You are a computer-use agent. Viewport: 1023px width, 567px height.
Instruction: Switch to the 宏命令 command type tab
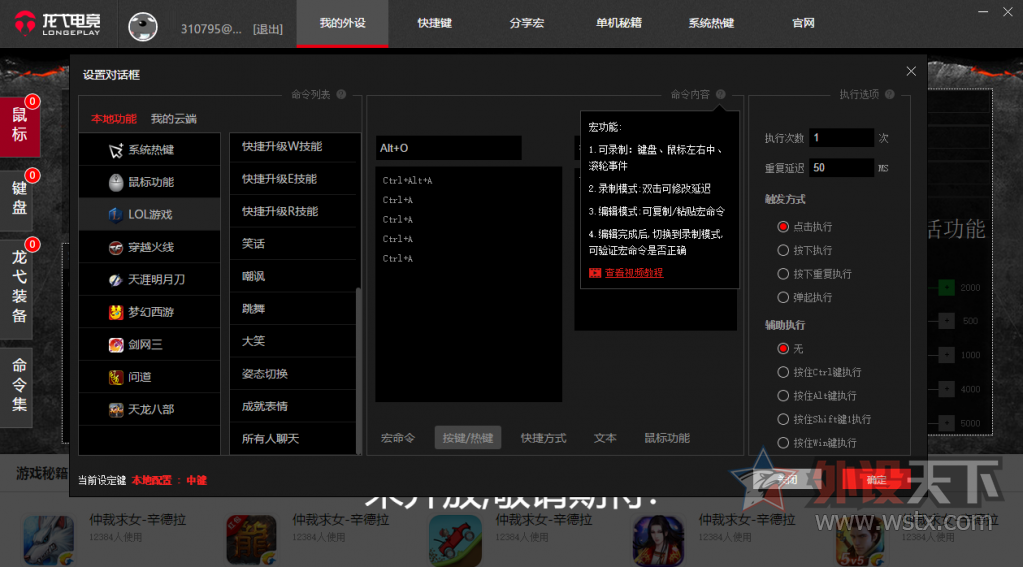[398, 438]
